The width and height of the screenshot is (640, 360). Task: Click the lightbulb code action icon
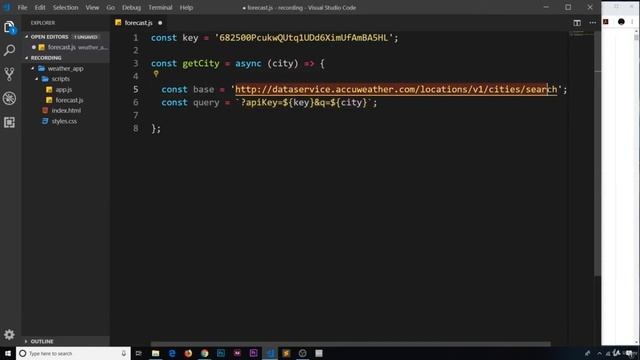pos(156,74)
